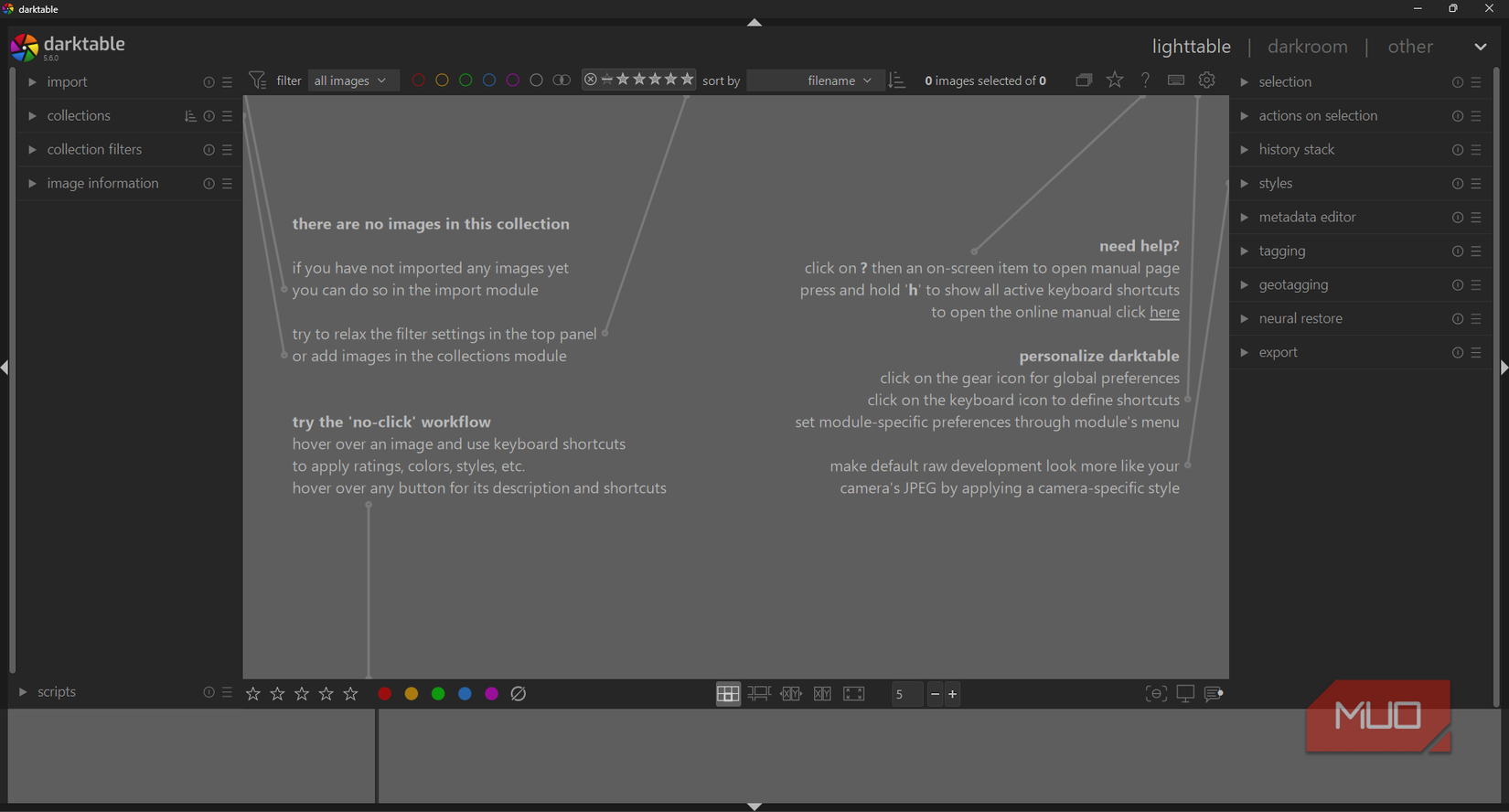Toggle gray unlabeled color filter
The width and height of the screenshot is (1509, 812).
click(x=538, y=80)
